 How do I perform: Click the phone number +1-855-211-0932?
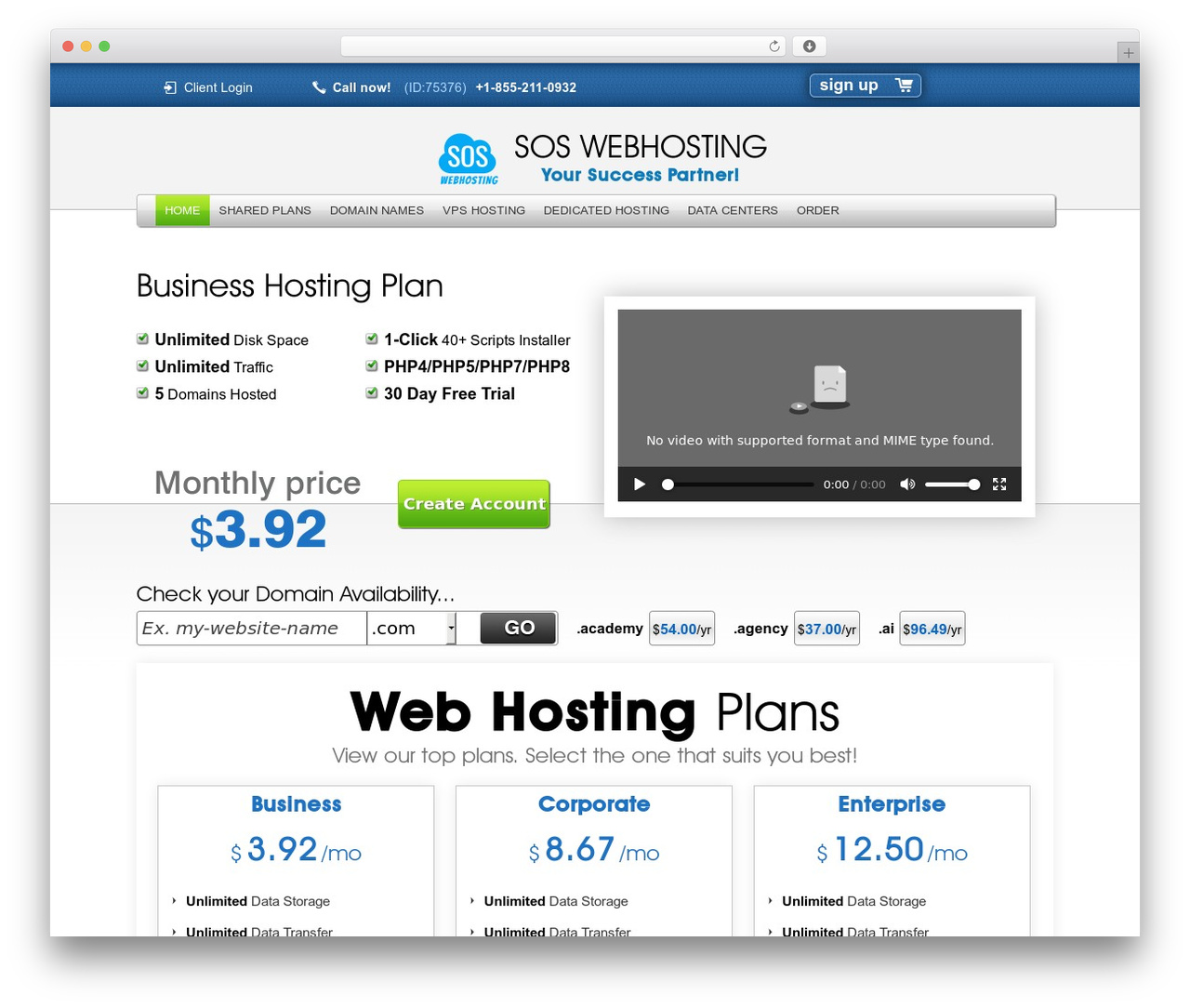click(x=526, y=87)
